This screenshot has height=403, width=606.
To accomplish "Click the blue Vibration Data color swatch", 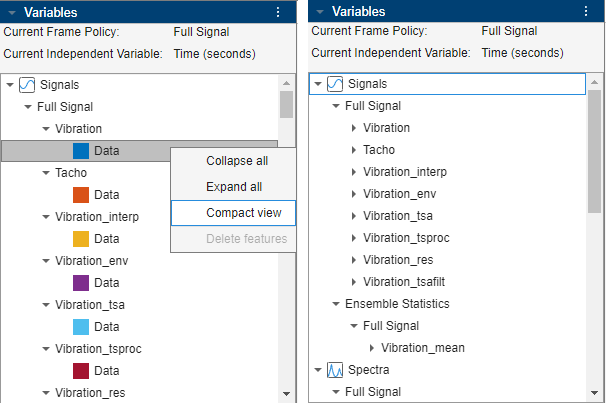I will click(81, 151).
